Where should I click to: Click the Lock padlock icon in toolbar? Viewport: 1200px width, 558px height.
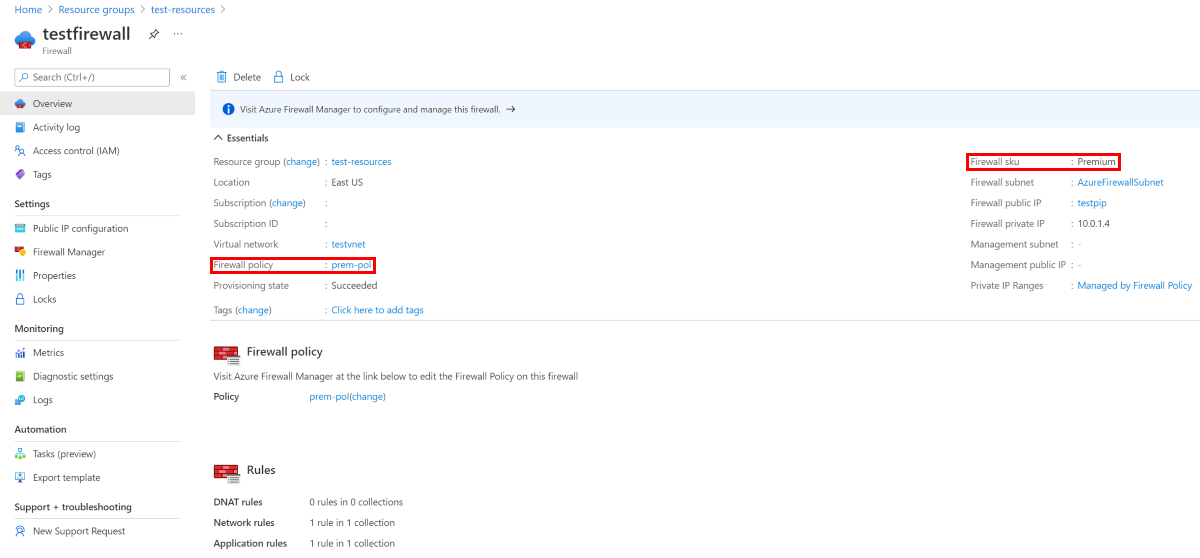tap(279, 77)
